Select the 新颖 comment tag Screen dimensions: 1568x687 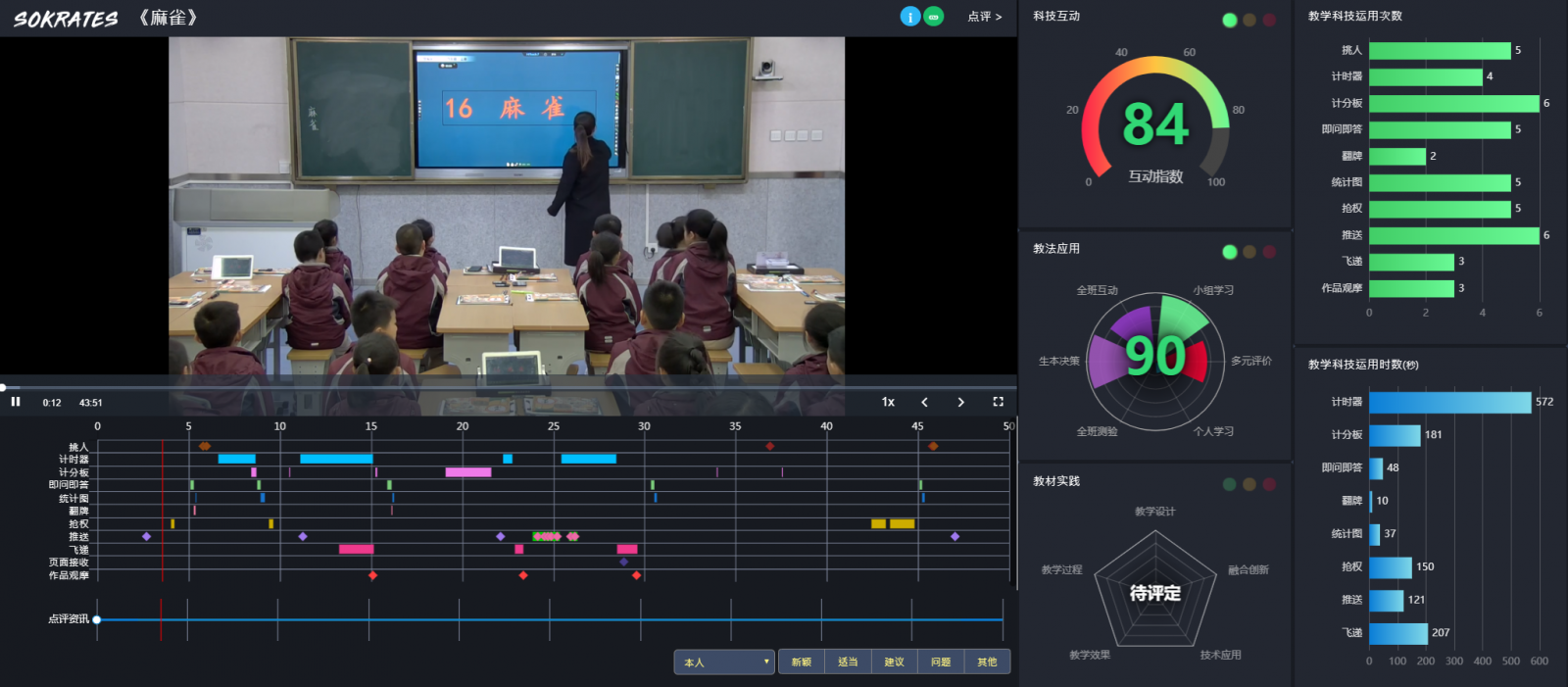(801, 662)
